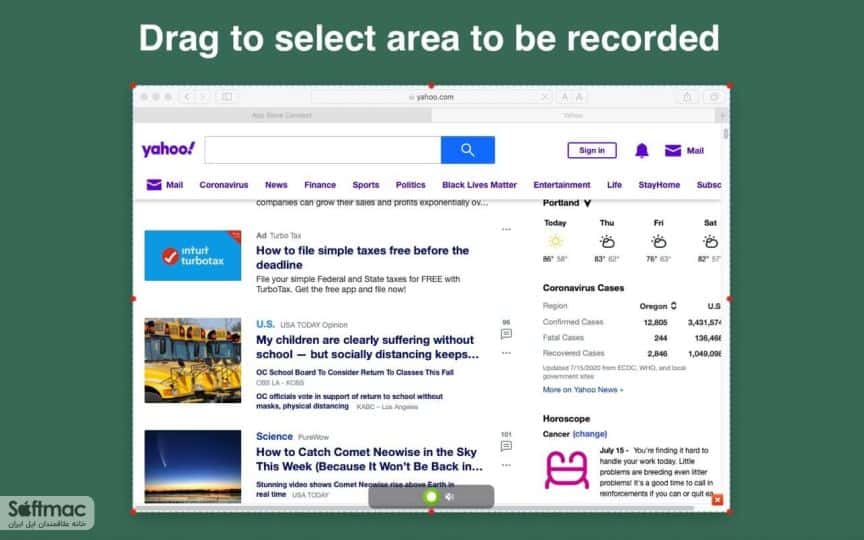Add a new Safari tab with plus
The height and width of the screenshot is (540, 864).
tap(722, 116)
